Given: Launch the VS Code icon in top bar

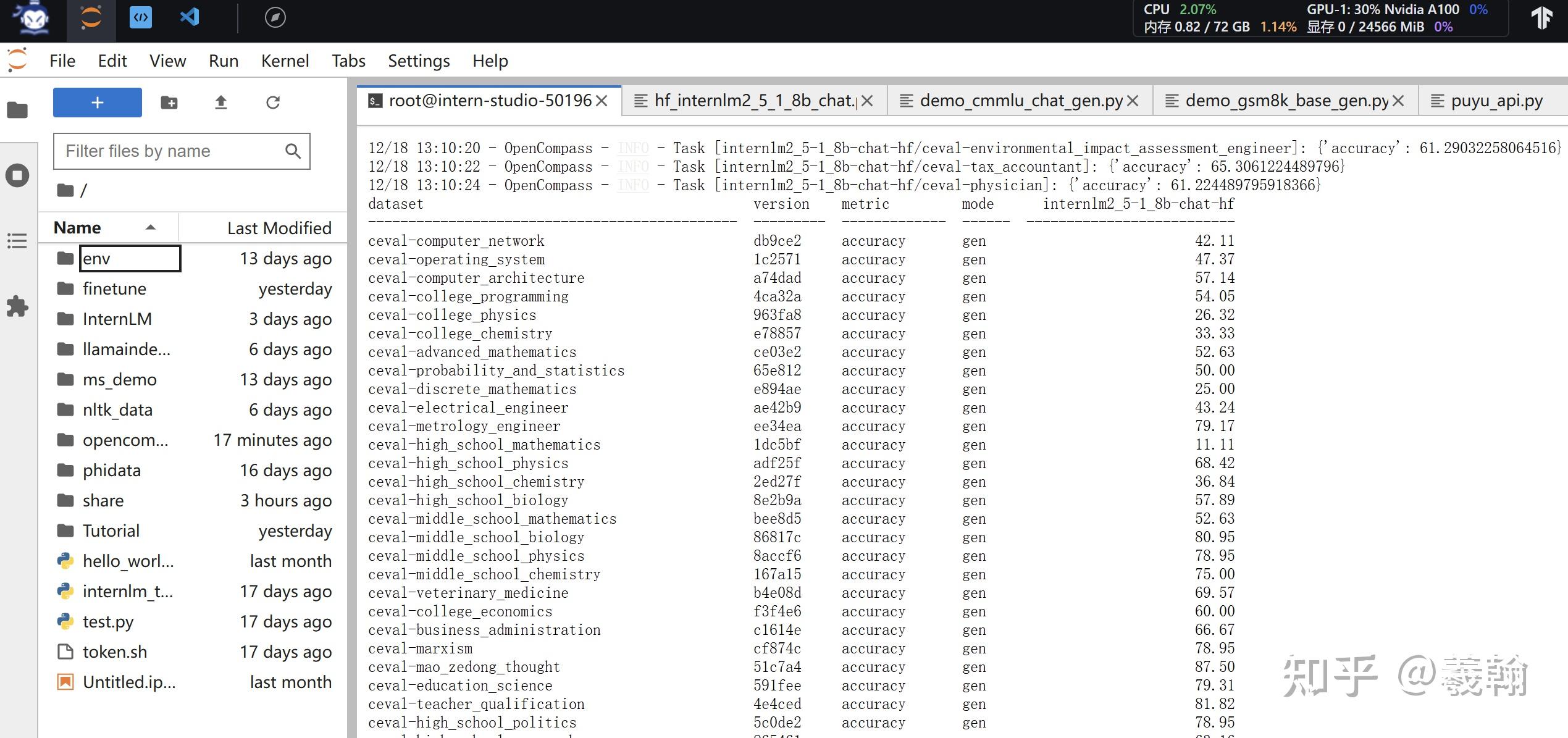Looking at the screenshot, I should coord(190,17).
